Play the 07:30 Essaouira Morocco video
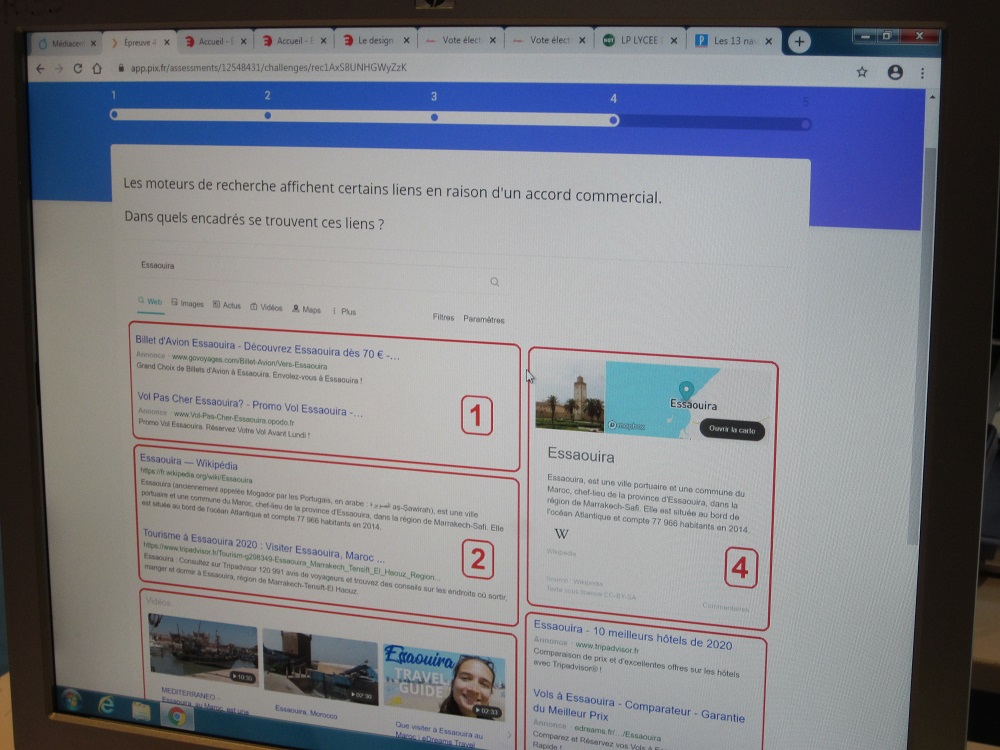Image resolution: width=1000 pixels, height=750 pixels. point(320,666)
